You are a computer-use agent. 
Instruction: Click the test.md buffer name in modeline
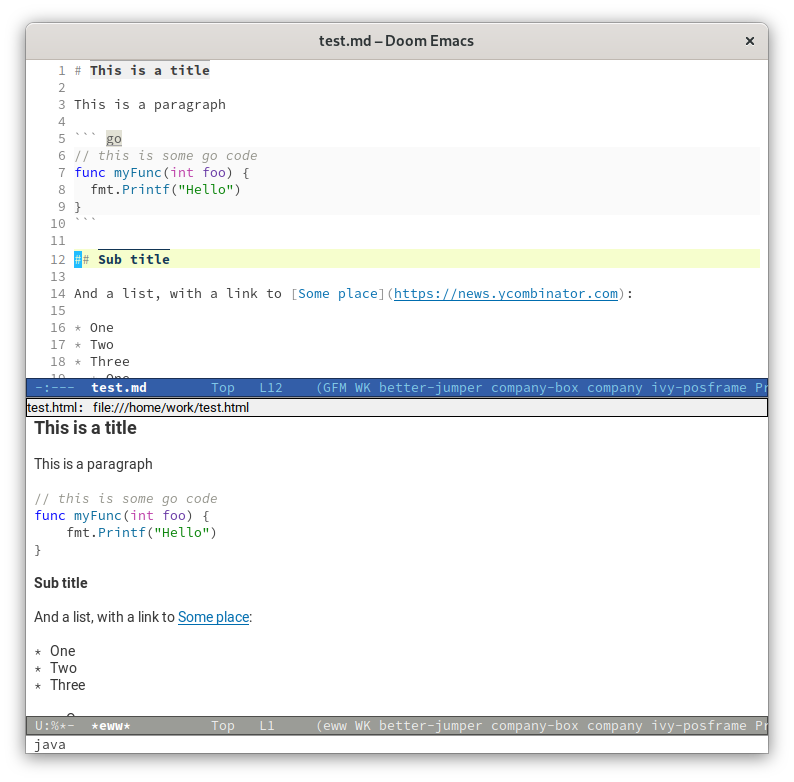coord(118,388)
